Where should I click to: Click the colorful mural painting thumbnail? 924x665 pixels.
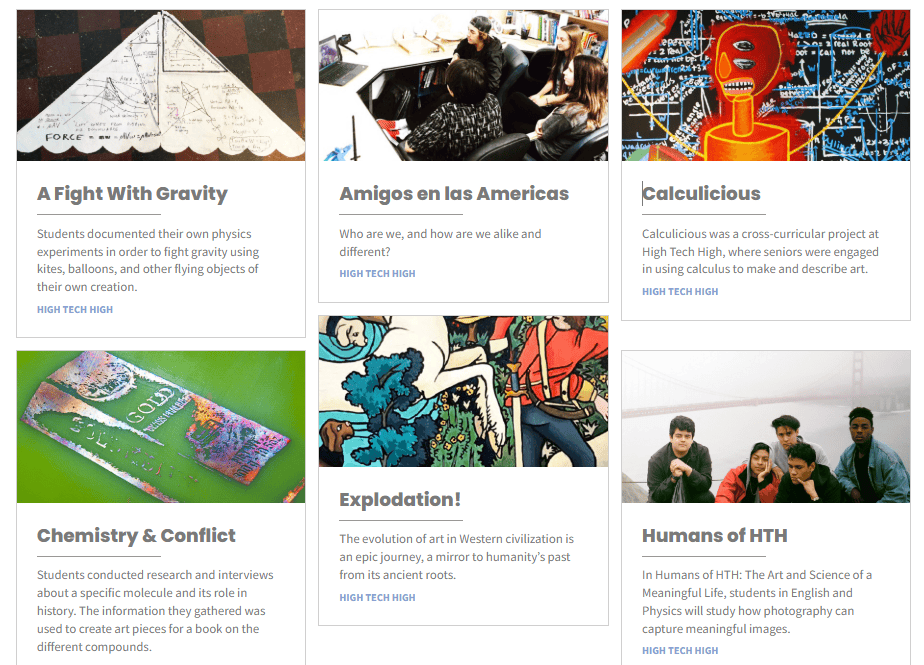[x=463, y=391]
